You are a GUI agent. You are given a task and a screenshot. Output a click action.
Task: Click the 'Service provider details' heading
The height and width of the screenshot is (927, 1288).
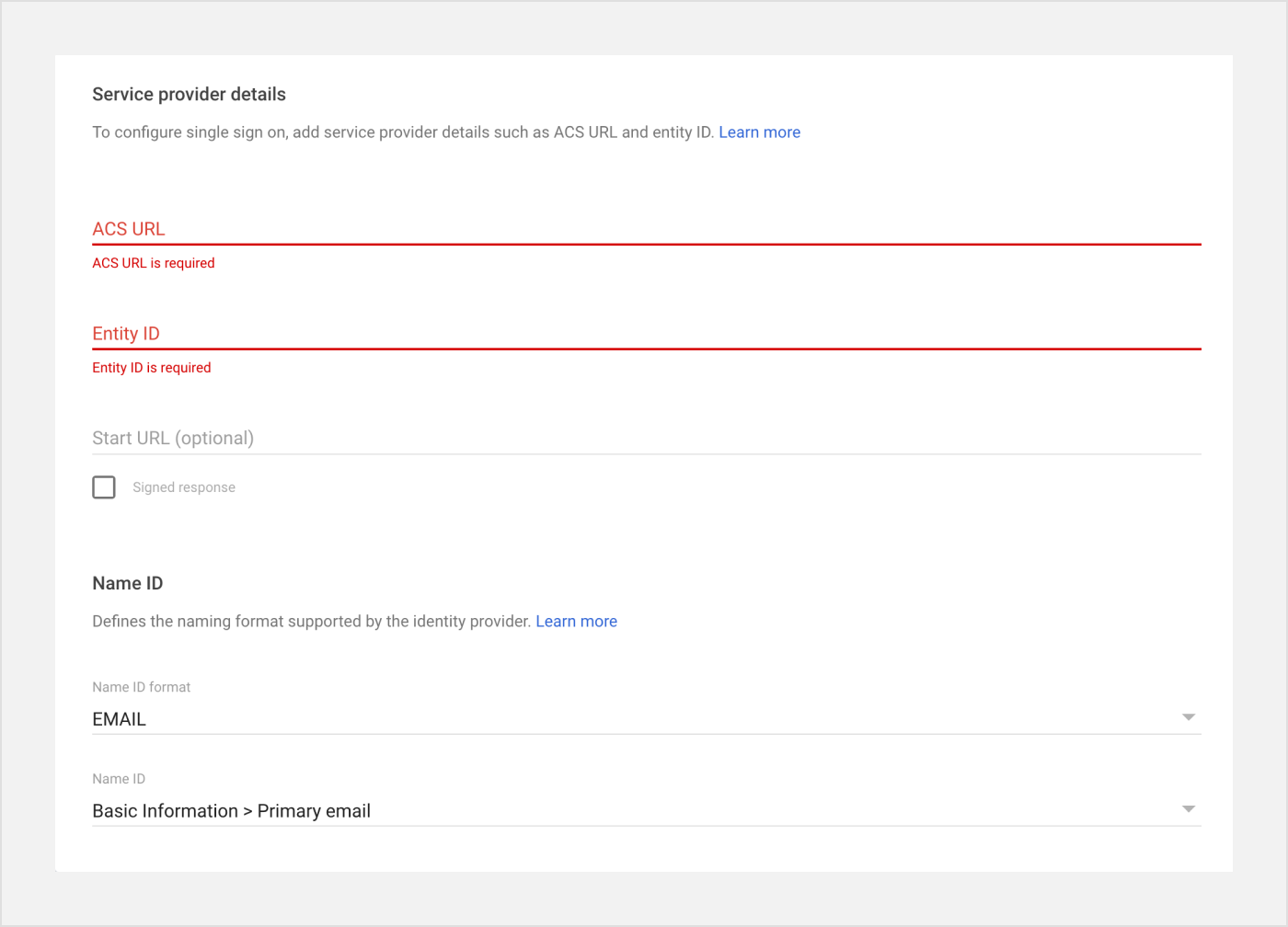click(x=189, y=95)
